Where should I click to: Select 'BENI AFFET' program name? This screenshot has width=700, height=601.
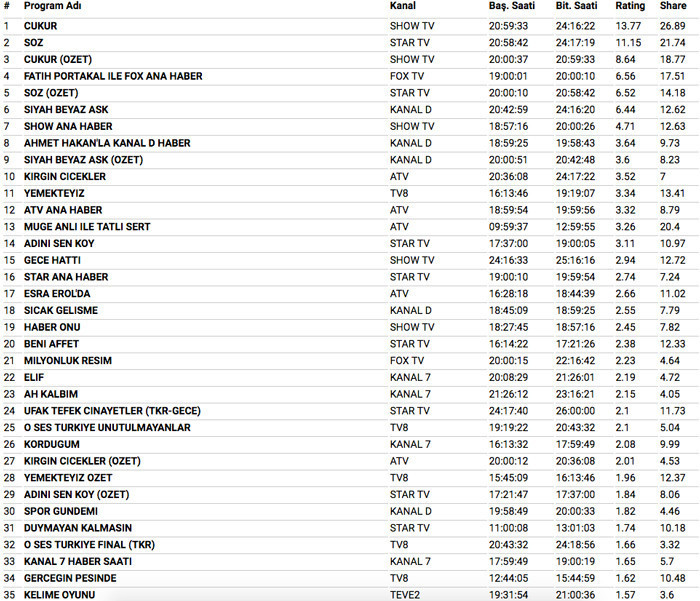(51, 344)
